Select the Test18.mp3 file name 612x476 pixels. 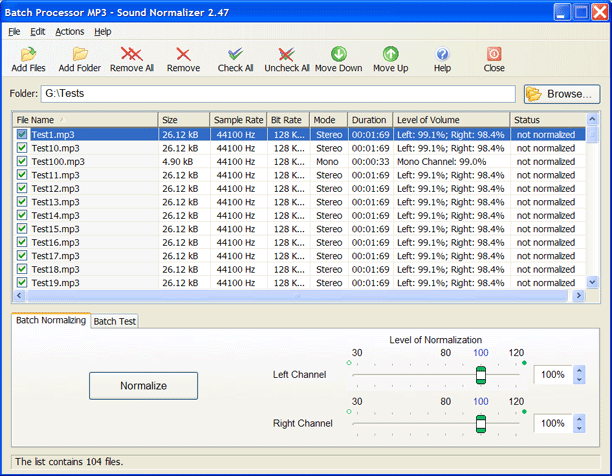[55, 270]
